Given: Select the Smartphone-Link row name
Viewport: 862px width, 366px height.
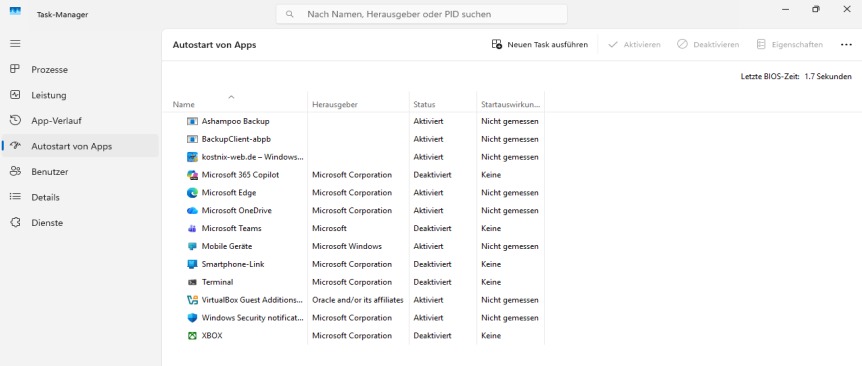Looking at the screenshot, I should coord(233,264).
